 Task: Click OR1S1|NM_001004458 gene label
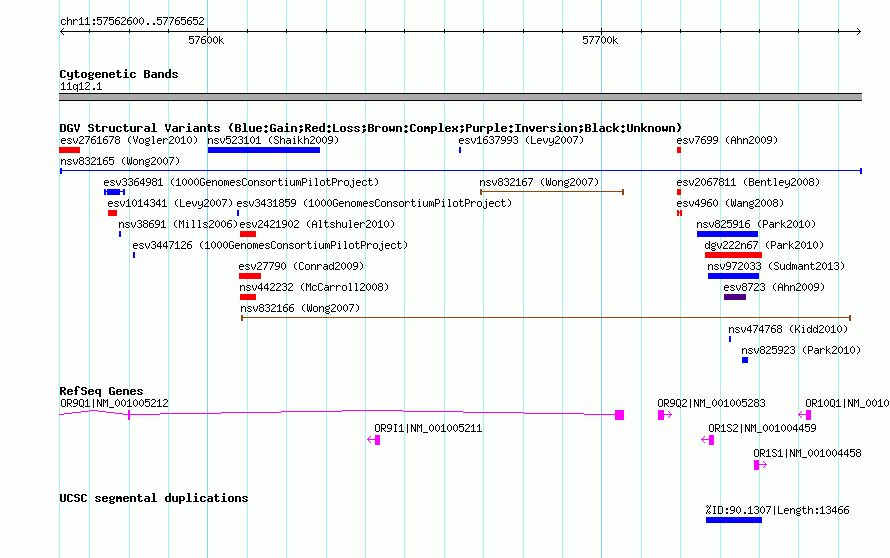[x=807, y=454]
